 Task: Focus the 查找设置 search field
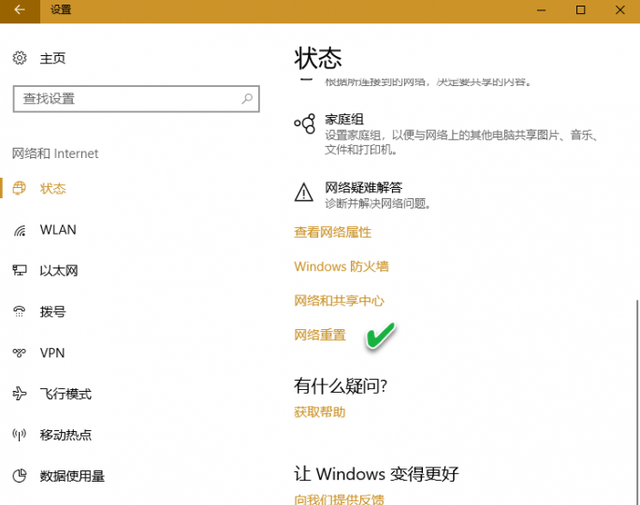click(136, 99)
